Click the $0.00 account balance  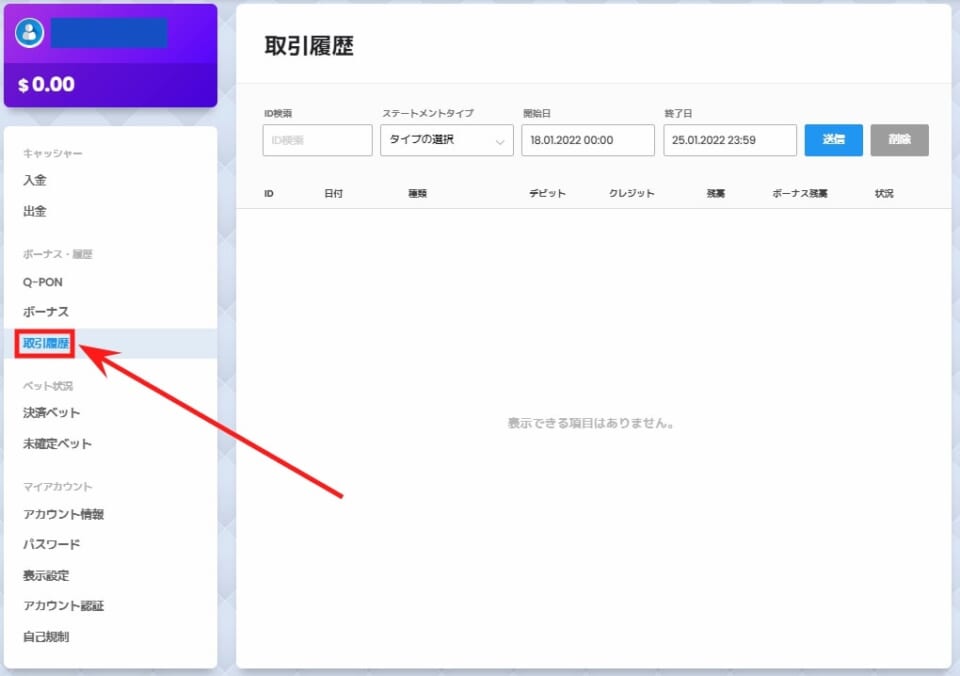47,84
